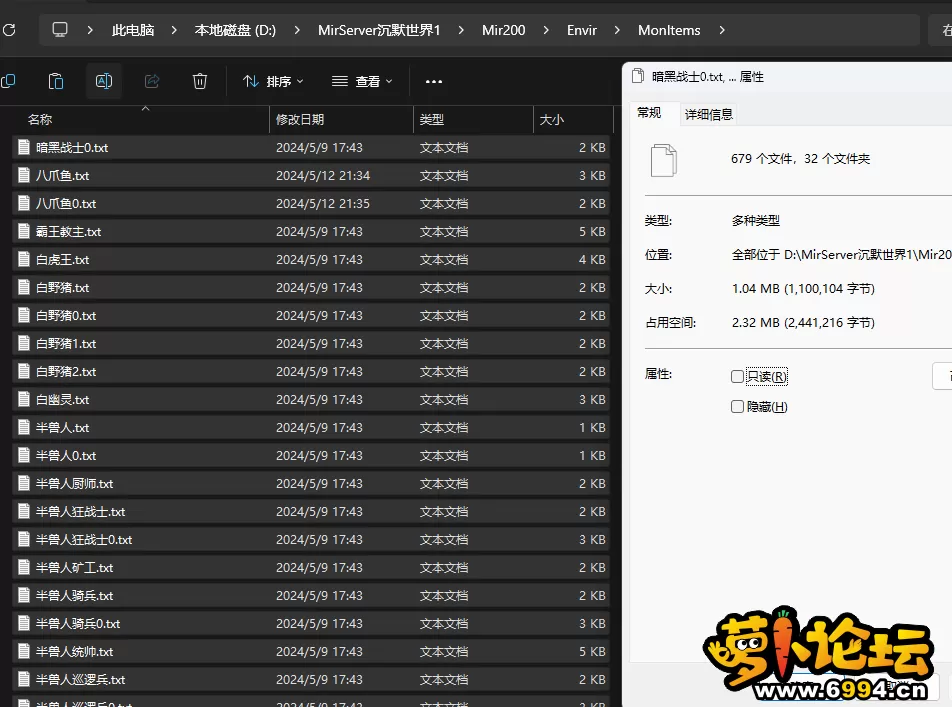Click the This PC monitor icon
Viewport: 952px width, 707px height.
(60, 30)
